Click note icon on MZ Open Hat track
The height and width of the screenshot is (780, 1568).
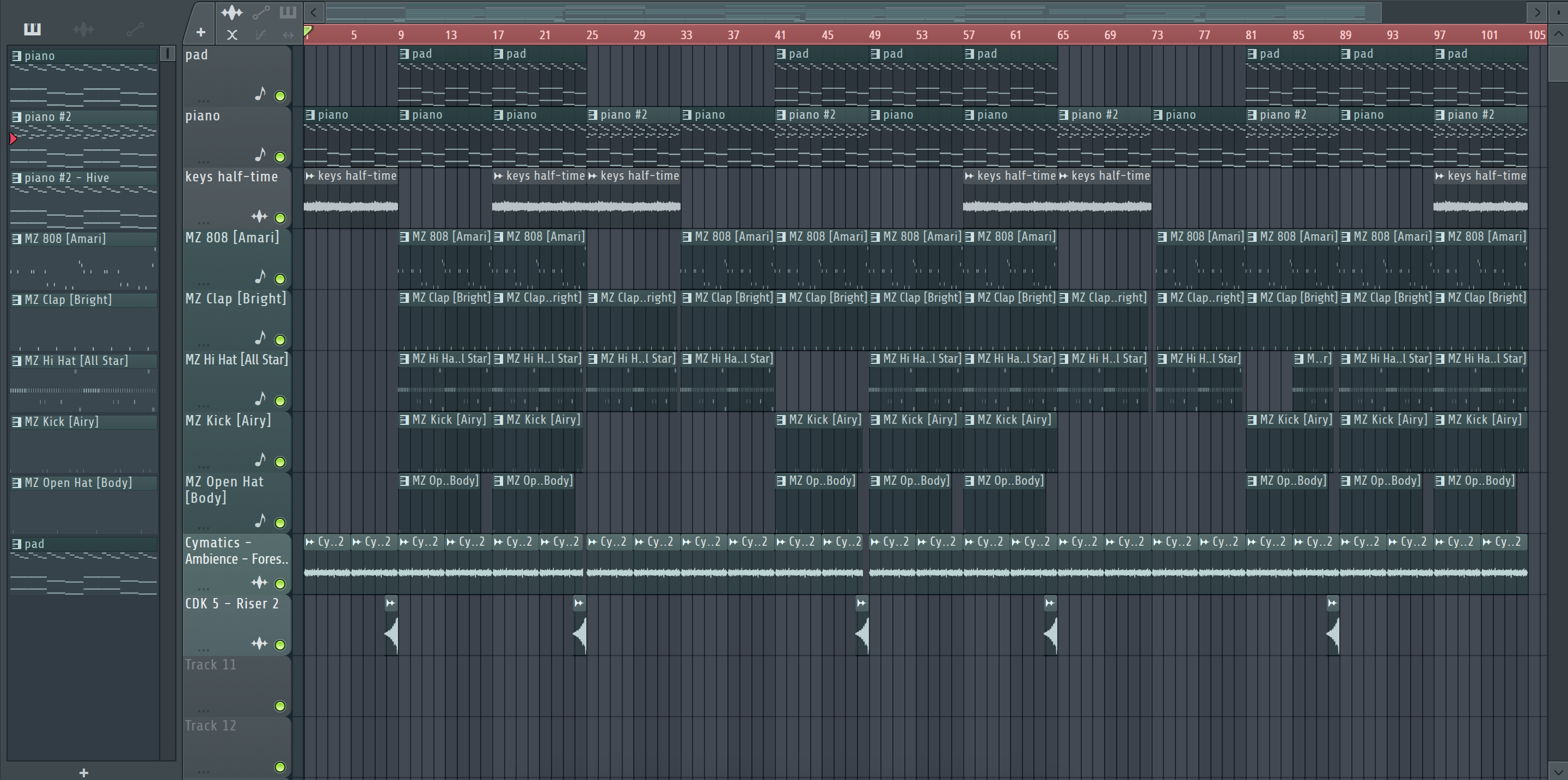click(x=261, y=521)
